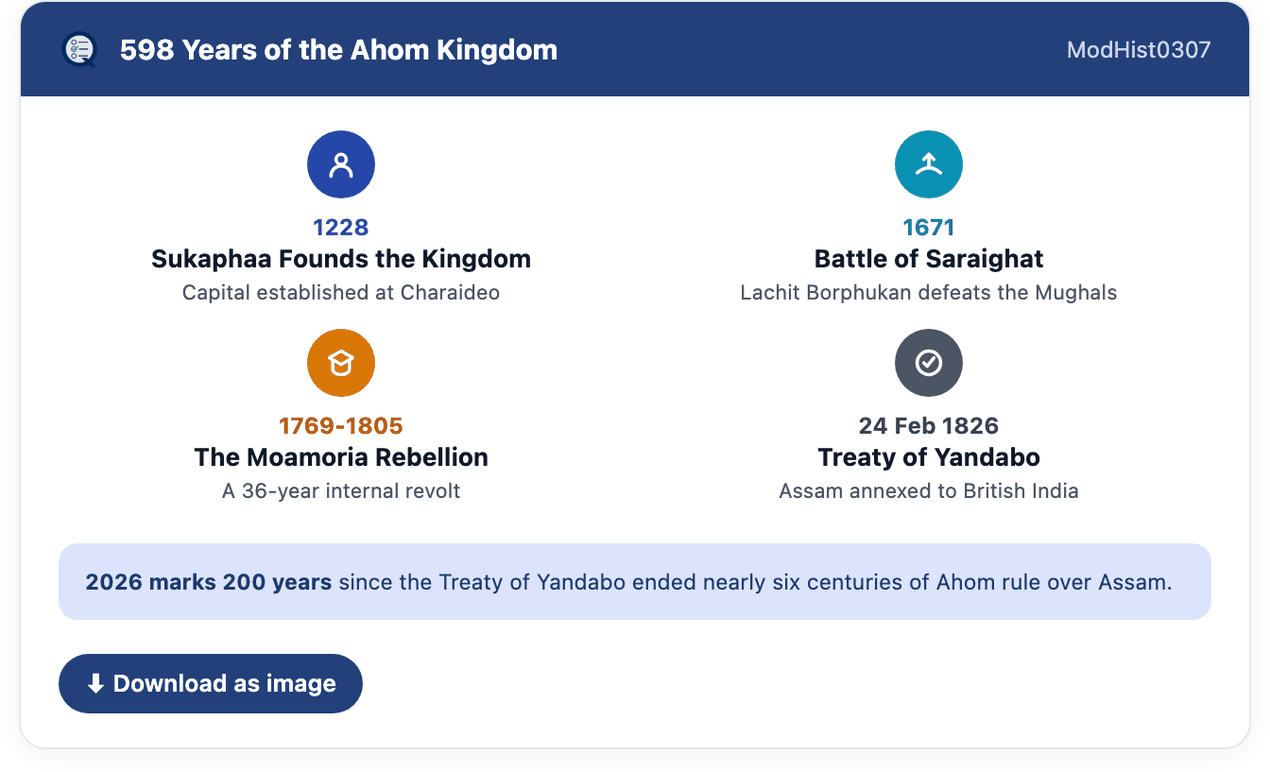The height and width of the screenshot is (772, 1270).
Task: Click the 598 Years of the Ahom Kingdom title
Action: coord(339,50)
